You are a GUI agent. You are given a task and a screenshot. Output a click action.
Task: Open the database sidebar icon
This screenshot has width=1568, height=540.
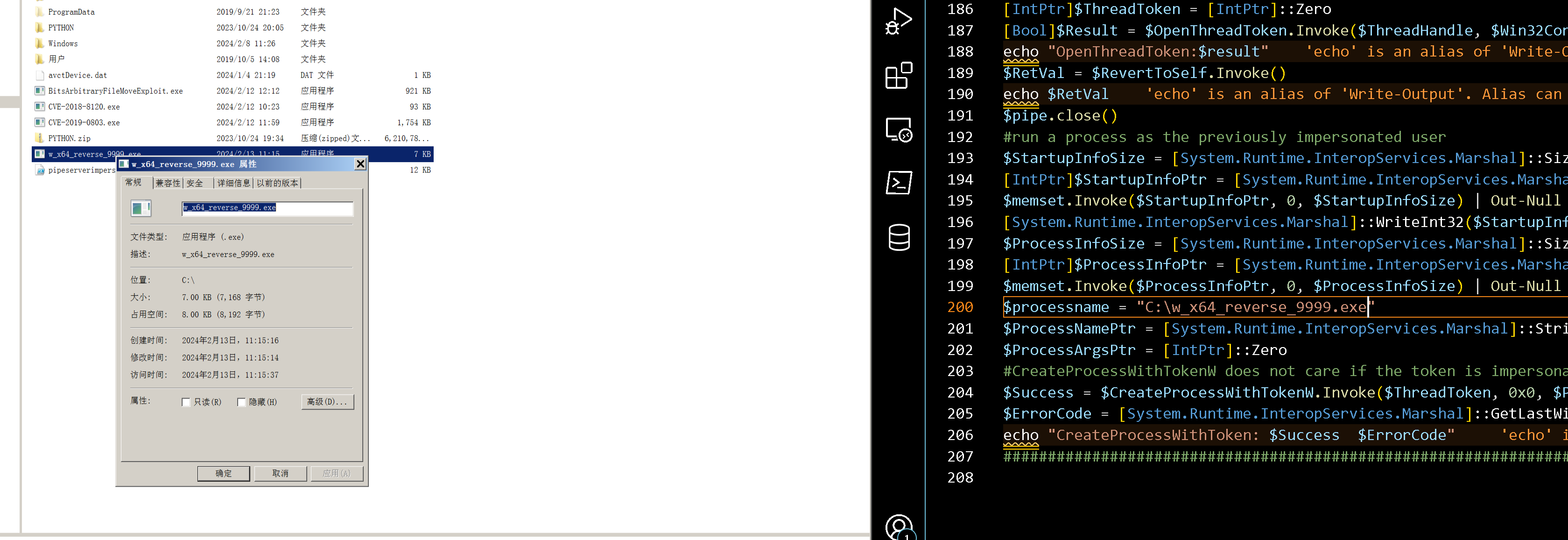[899, 237]
